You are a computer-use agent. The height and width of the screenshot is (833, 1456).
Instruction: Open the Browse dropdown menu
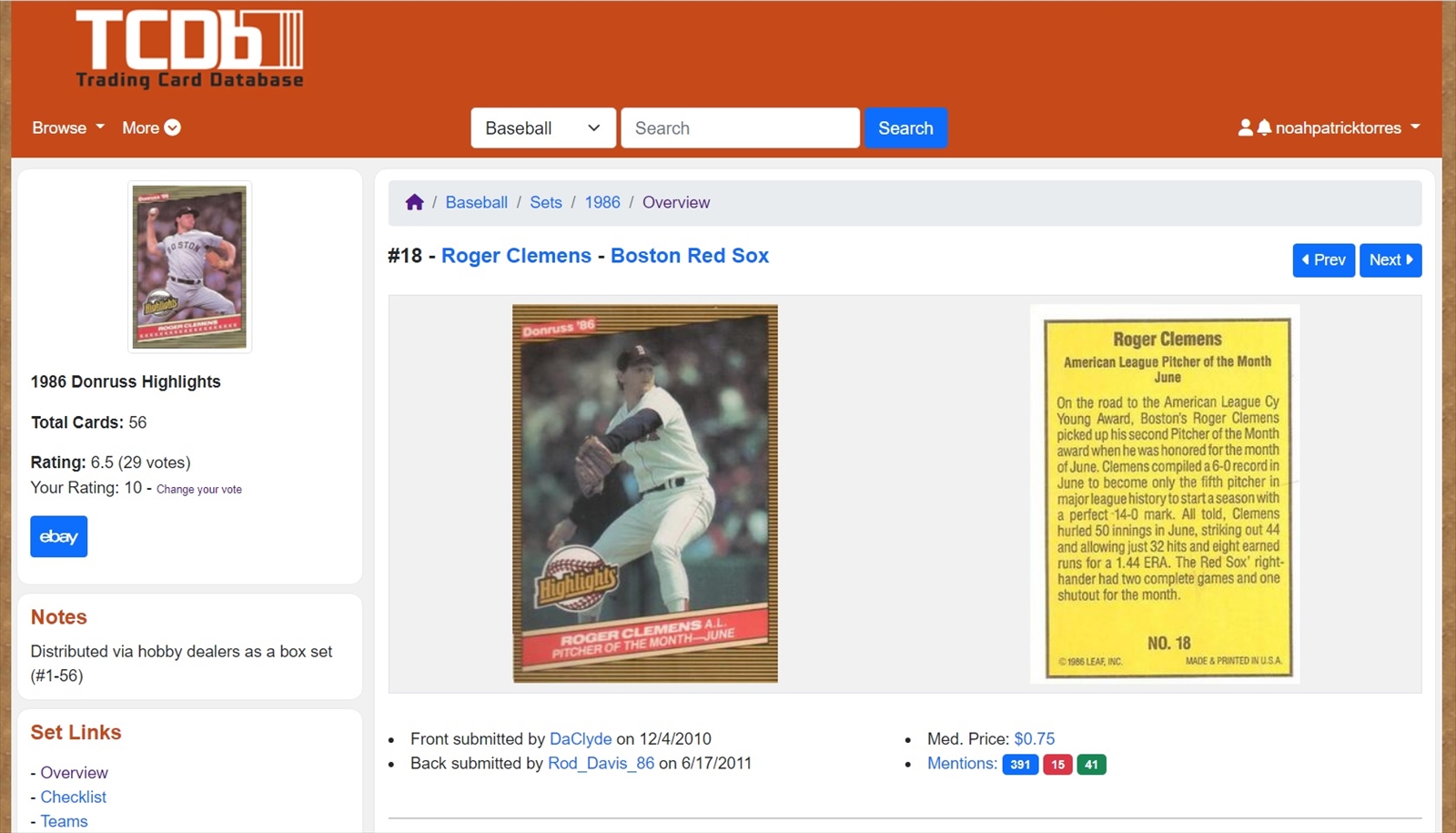tap(68, 127)
